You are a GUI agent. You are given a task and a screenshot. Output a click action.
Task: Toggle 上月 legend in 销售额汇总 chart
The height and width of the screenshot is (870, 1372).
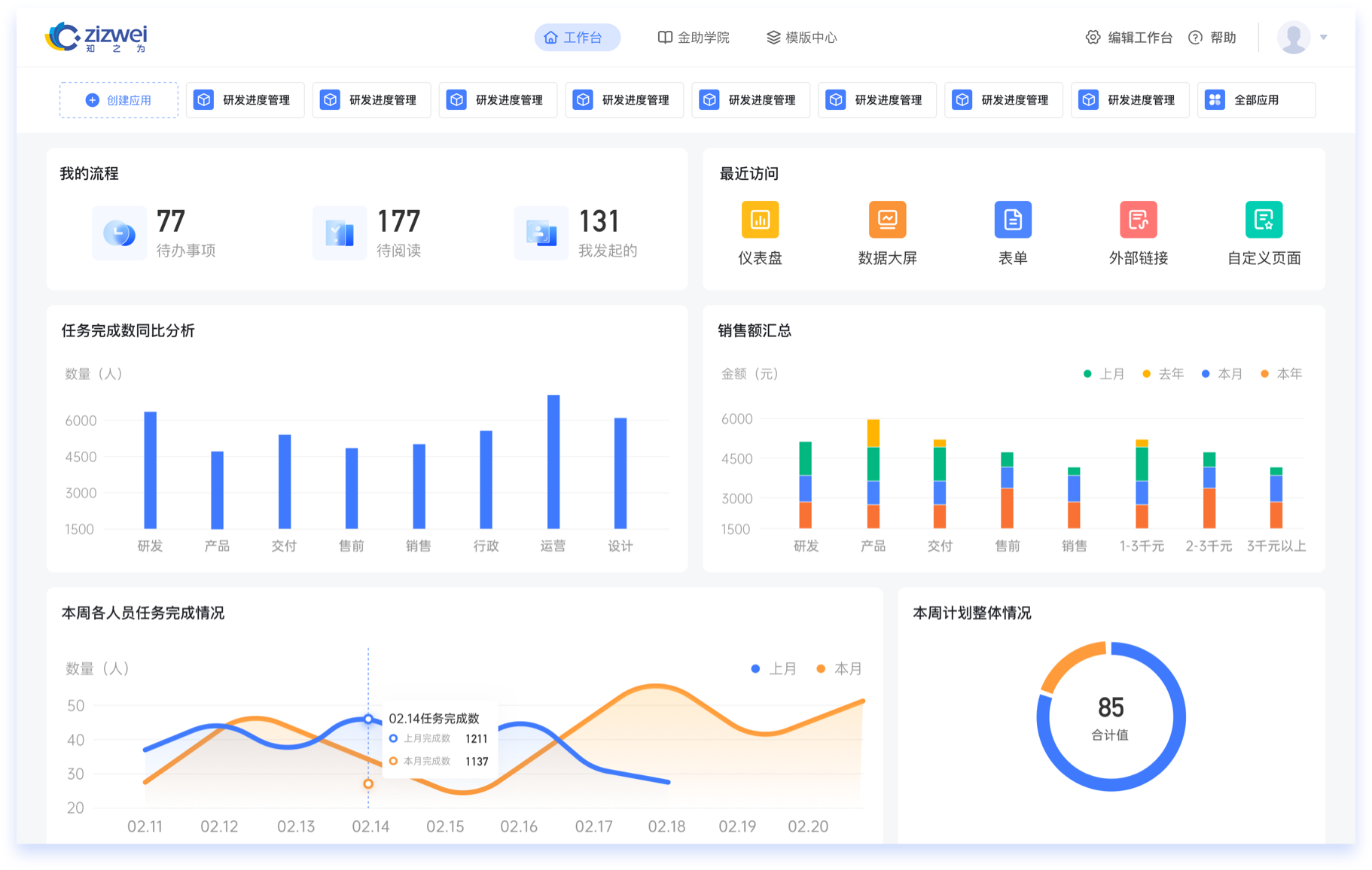[x=1104, y=374]
